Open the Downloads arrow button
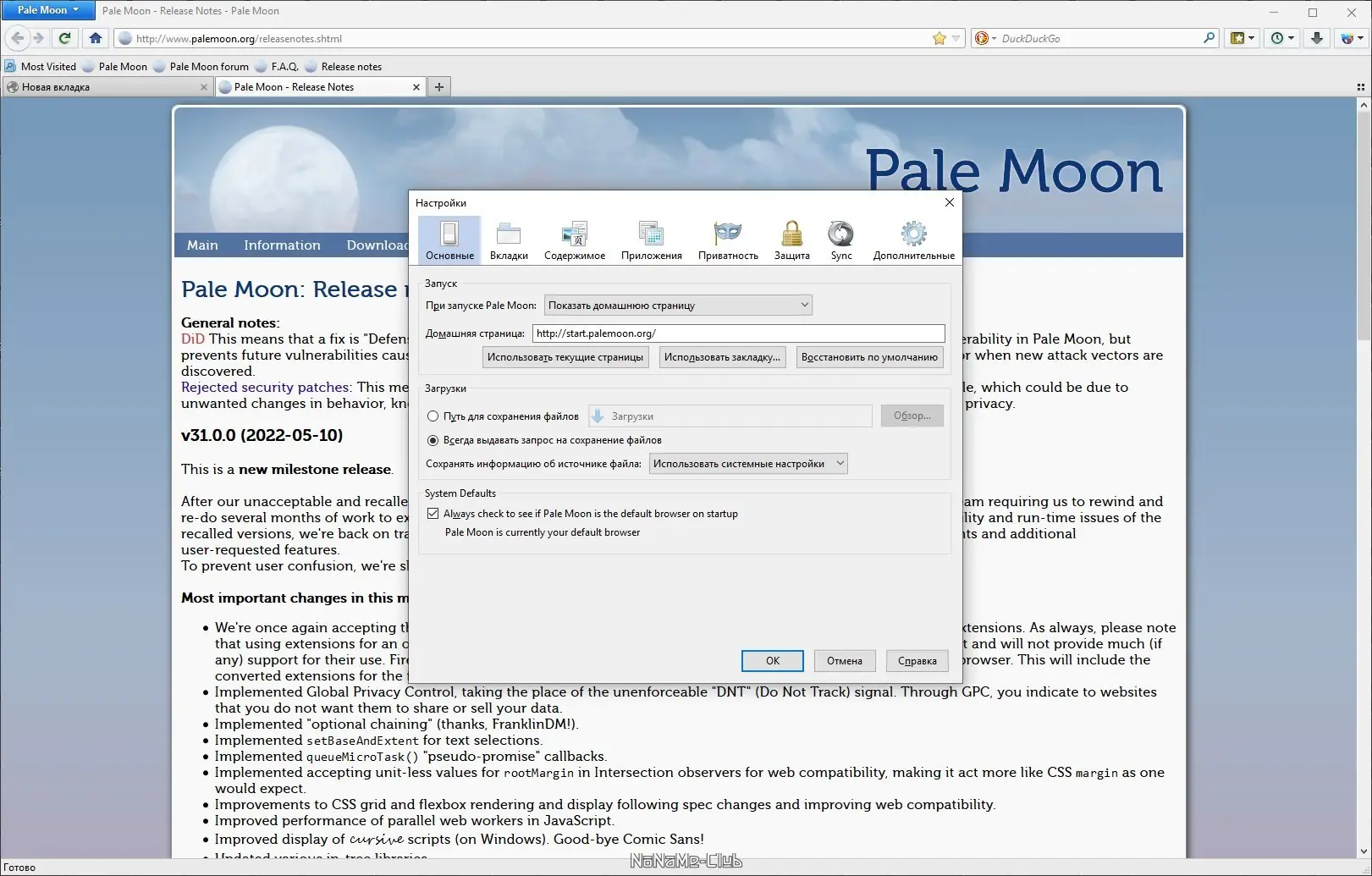Image resolution: width=1372 pixels, height=876 pixels. [1316, 38]
